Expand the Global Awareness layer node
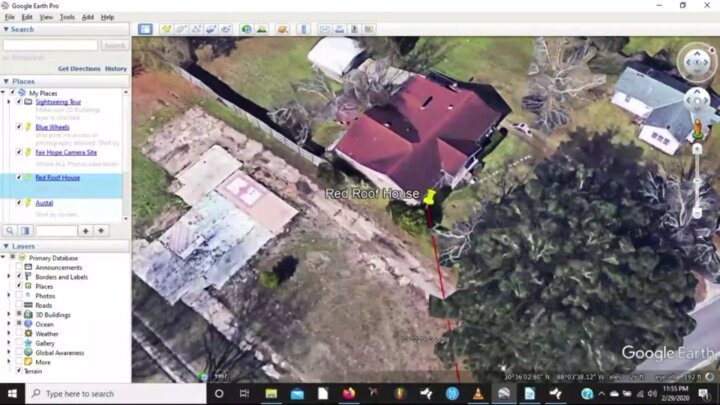 click(9, 352)
